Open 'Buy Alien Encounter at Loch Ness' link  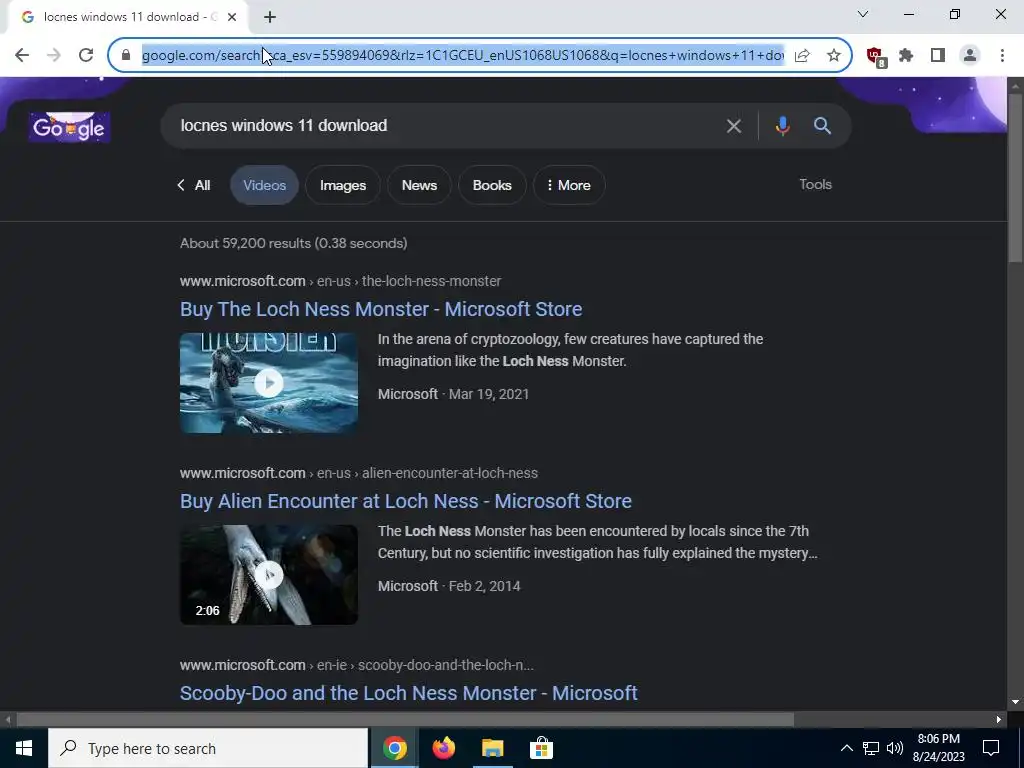click(x=406, y=501)
